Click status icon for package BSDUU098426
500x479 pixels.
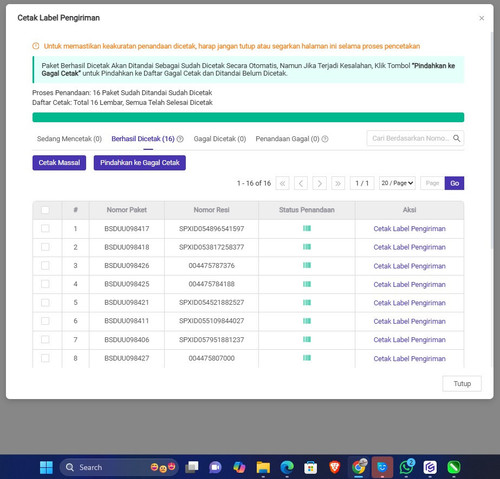[307, 265]
